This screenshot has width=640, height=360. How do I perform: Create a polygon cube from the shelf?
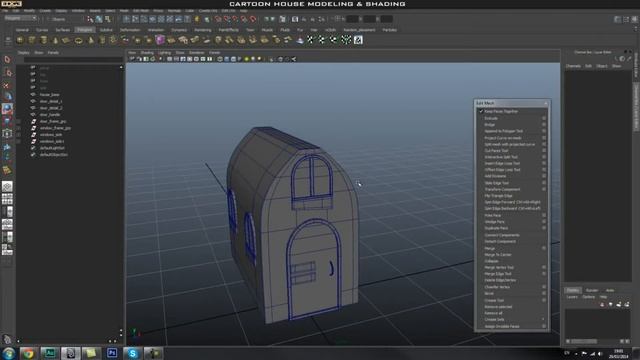[31, 40]
